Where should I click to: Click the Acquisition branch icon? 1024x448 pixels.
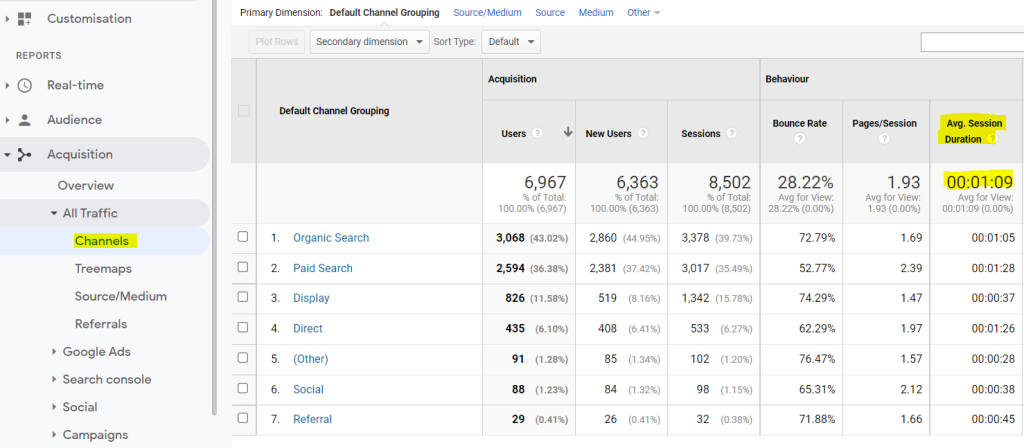24,155
